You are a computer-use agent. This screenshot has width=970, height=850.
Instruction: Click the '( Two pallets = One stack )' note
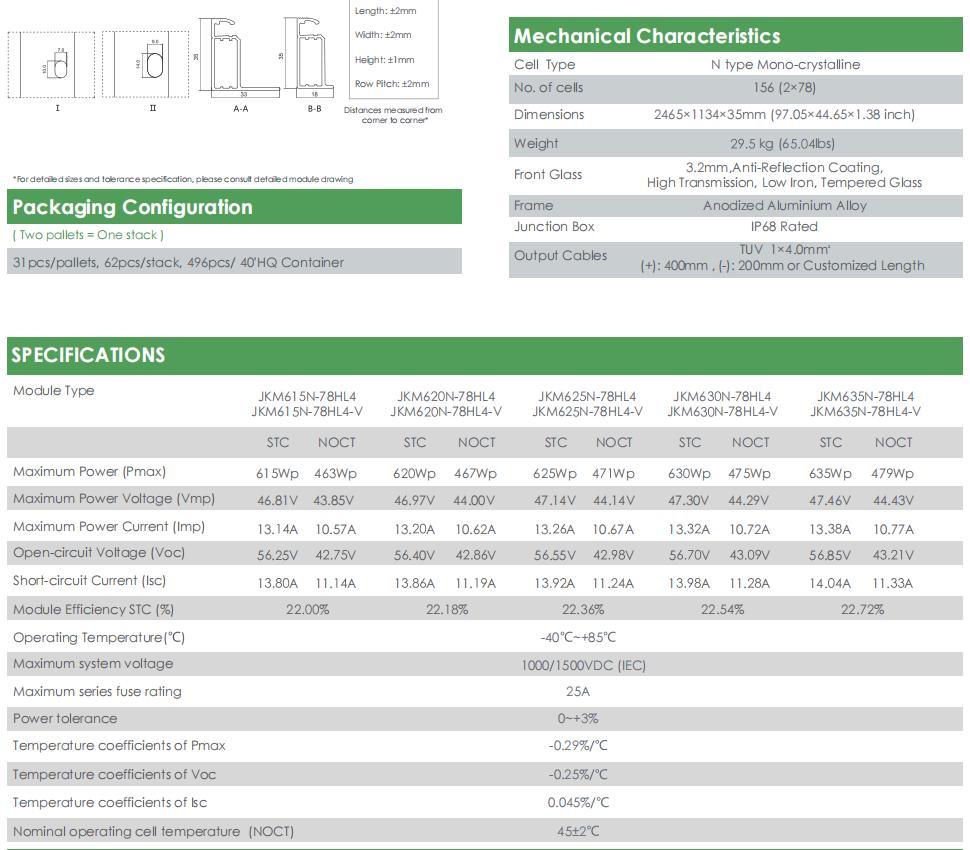[88, 235]
